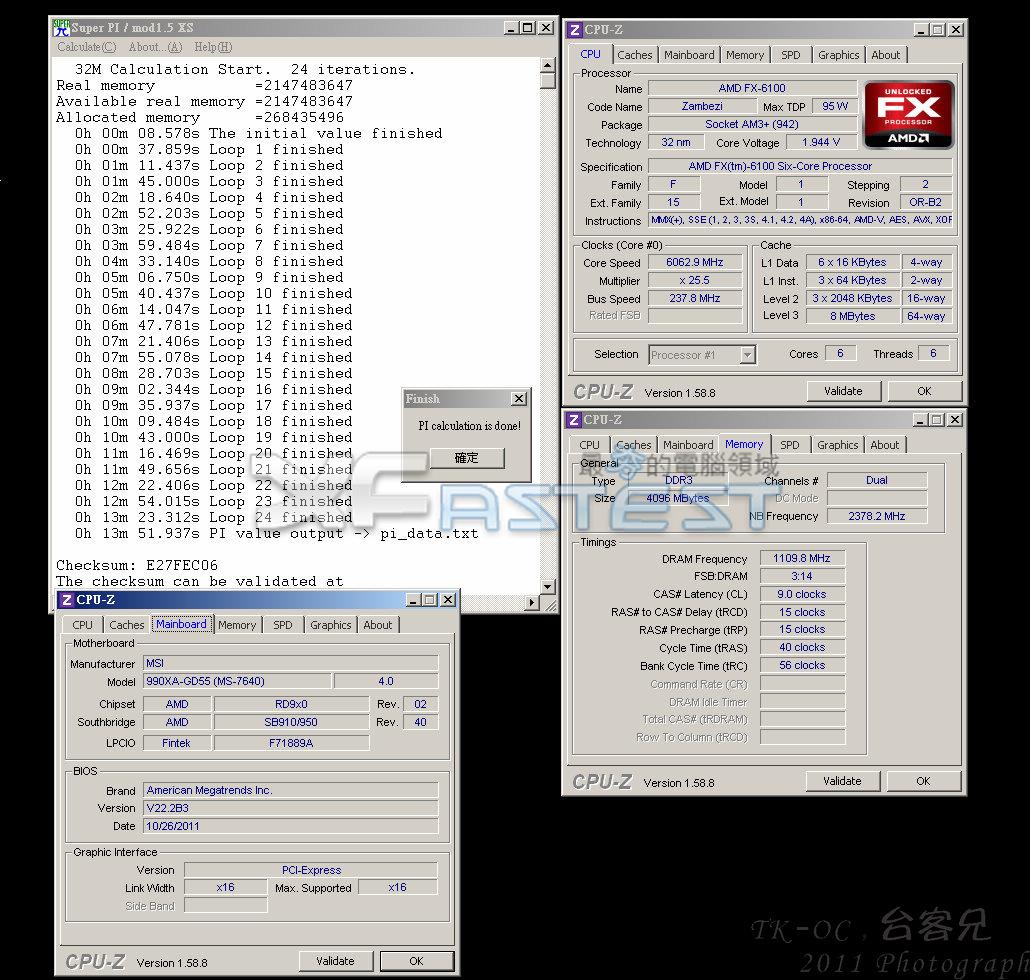
Task: Click the Multiplier value x 25.5
Action: [x=694, y=280]
